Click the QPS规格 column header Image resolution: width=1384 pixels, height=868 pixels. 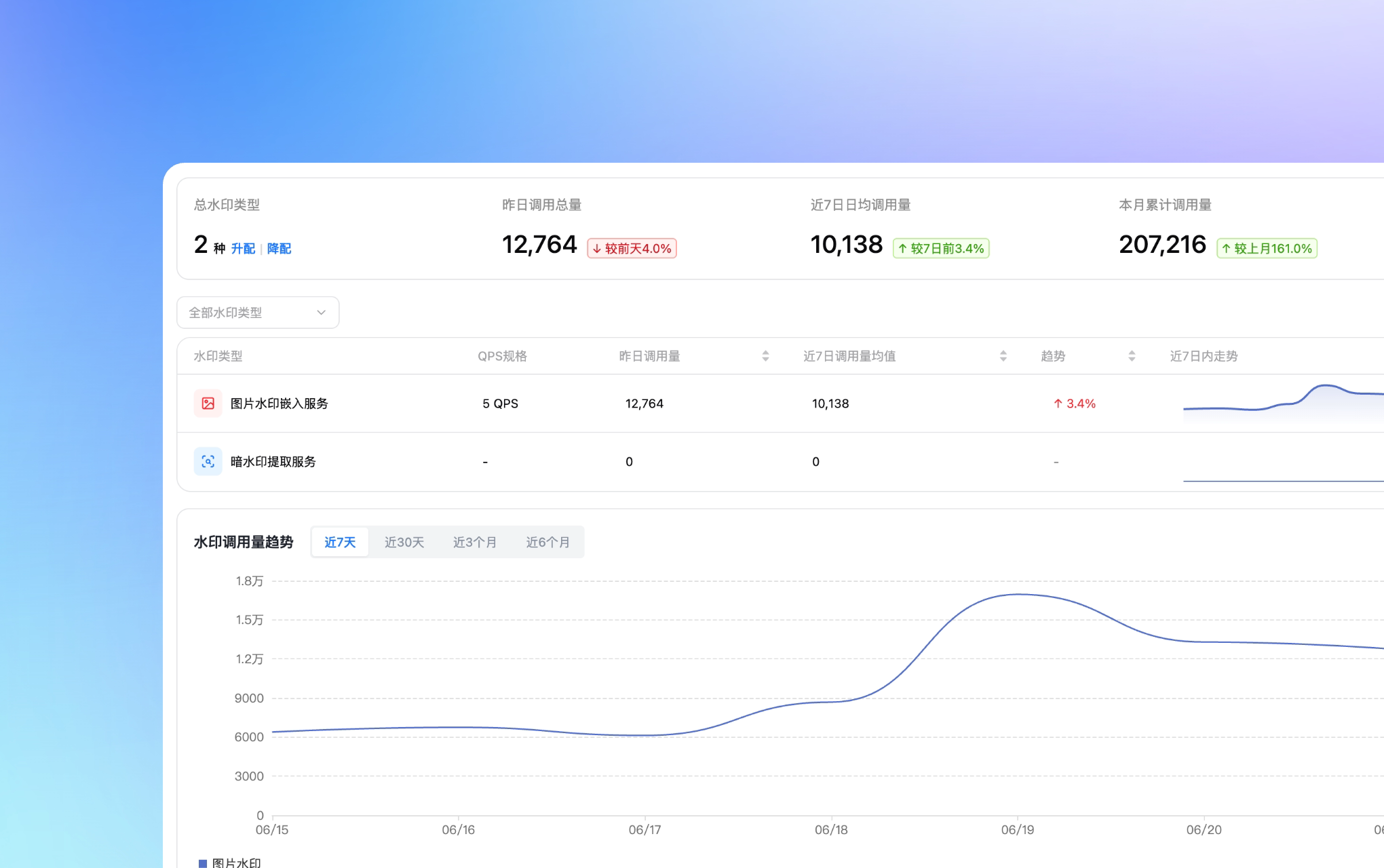pos(502,356)
